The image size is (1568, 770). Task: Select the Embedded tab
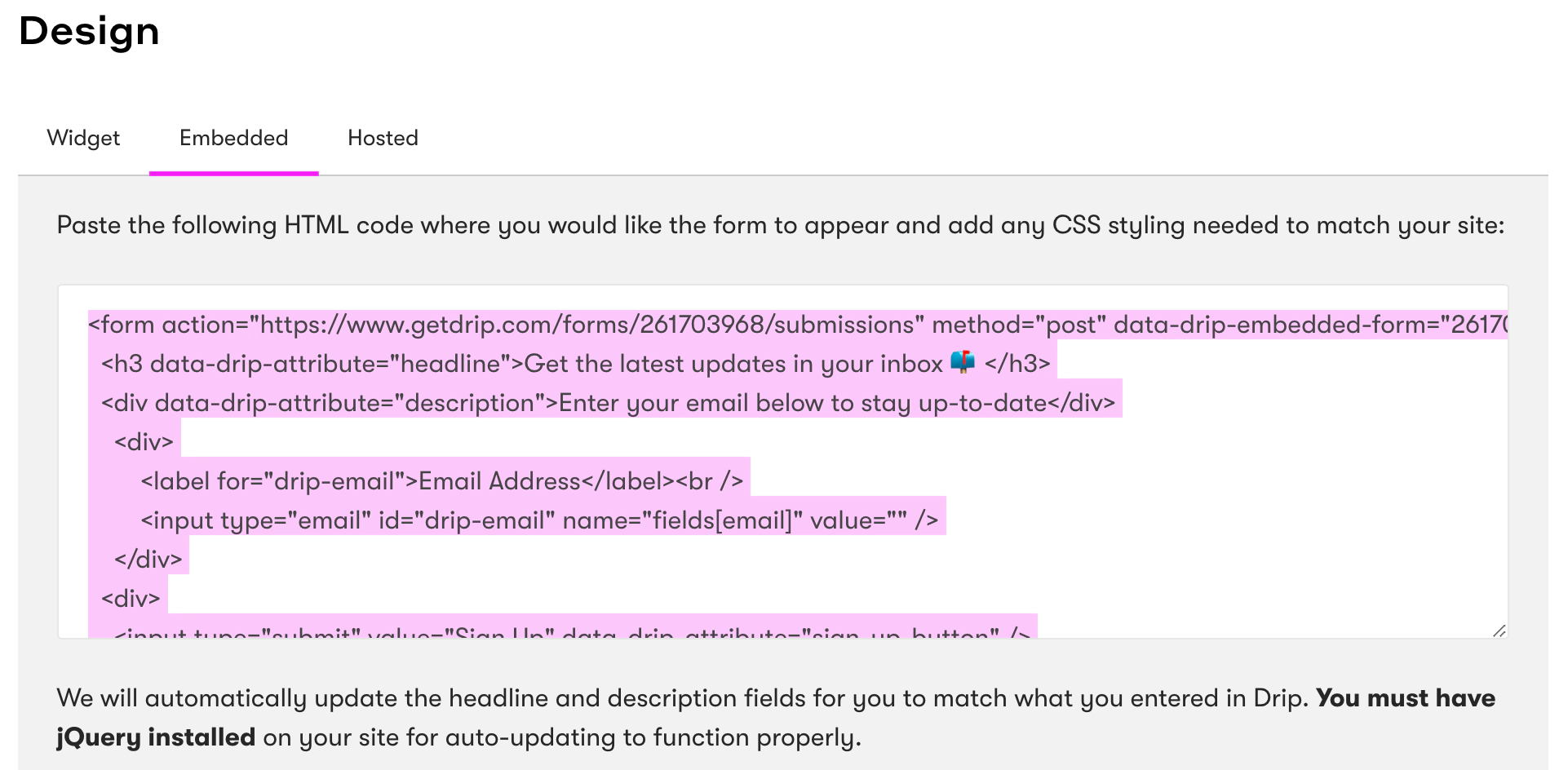233,138
